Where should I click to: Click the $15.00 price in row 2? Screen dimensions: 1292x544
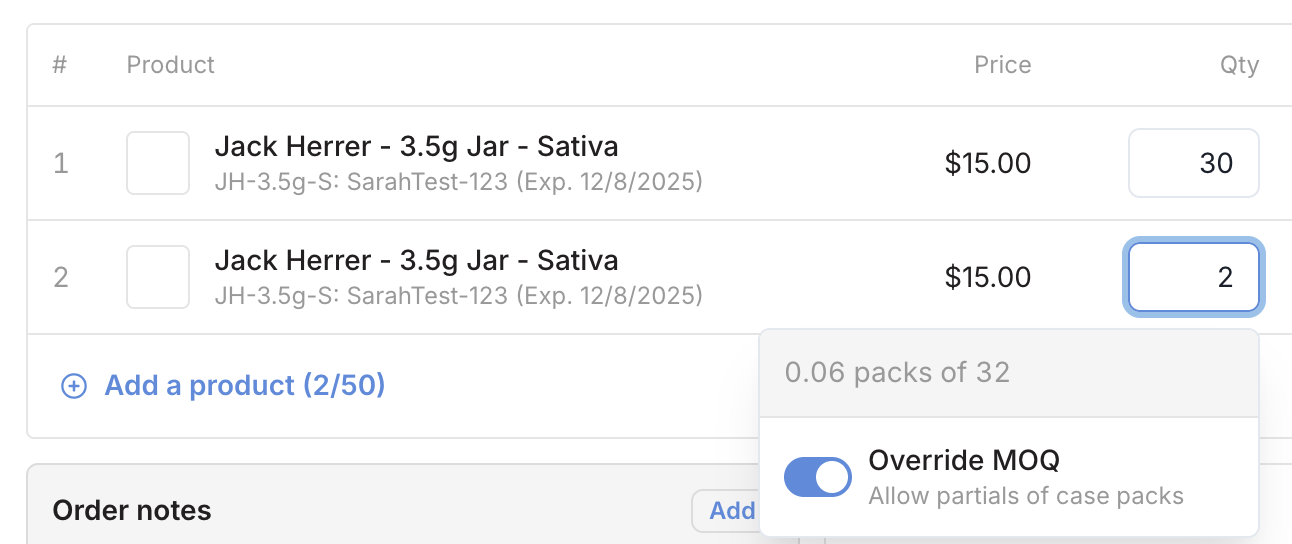987,277
